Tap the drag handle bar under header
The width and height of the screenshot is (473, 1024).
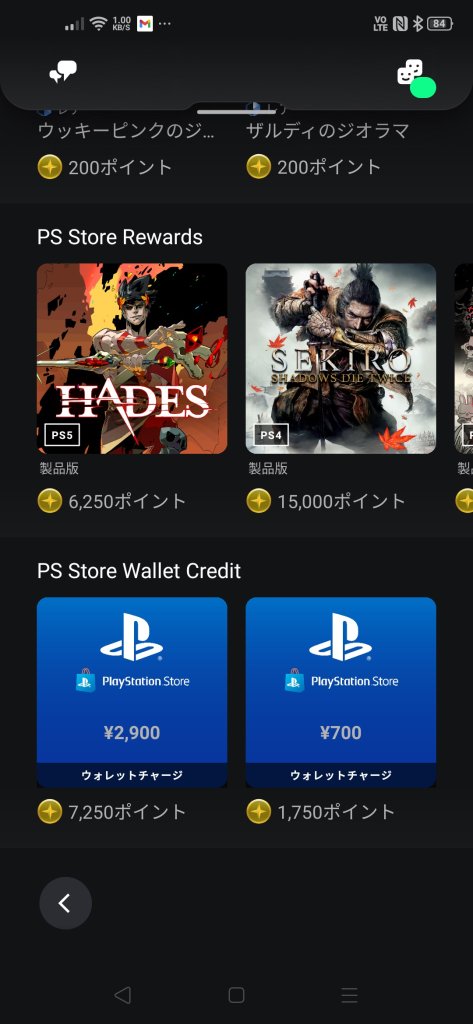click(236, 112)
